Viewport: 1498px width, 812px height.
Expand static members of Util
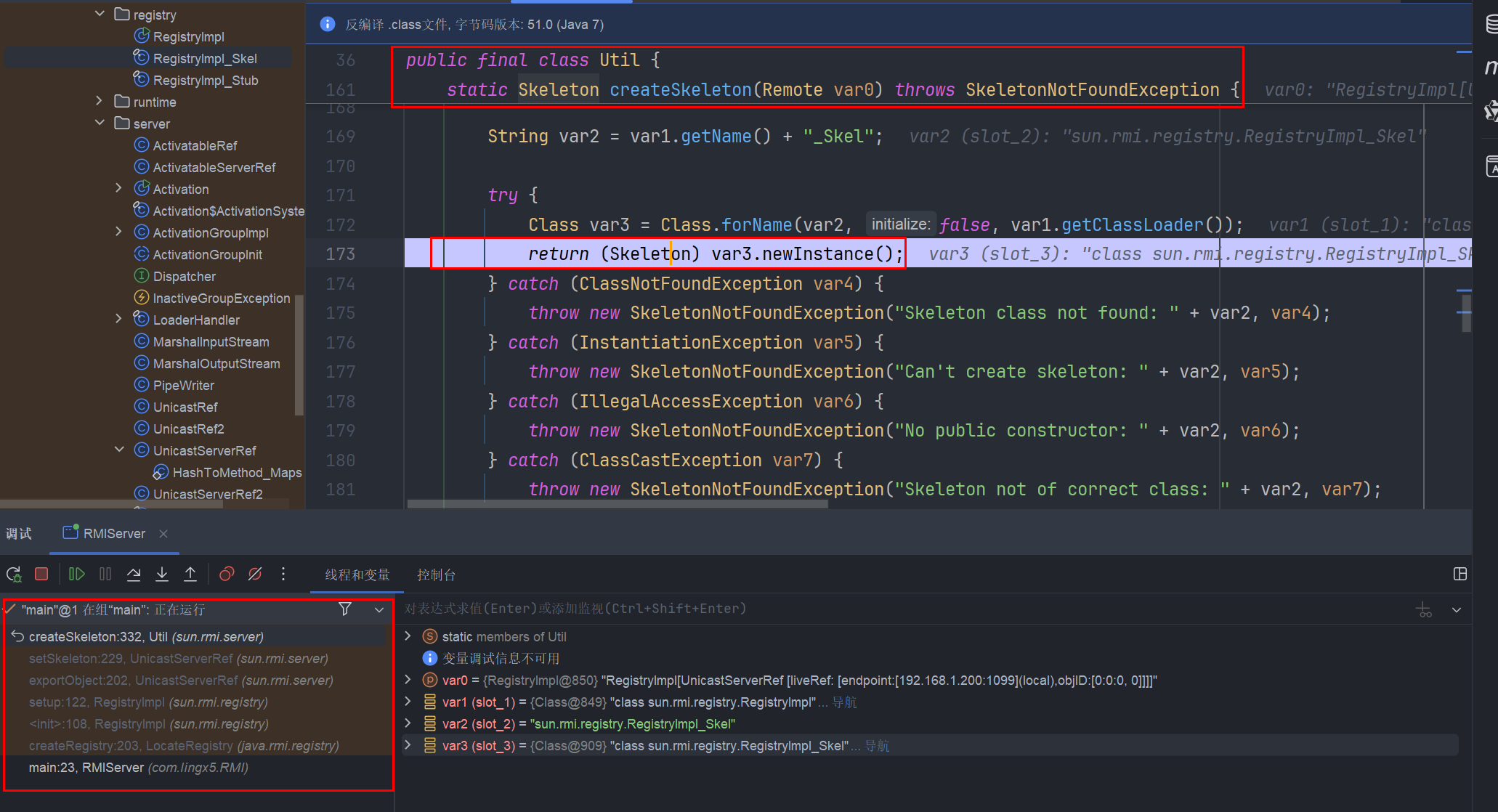(x=408, y=636)
